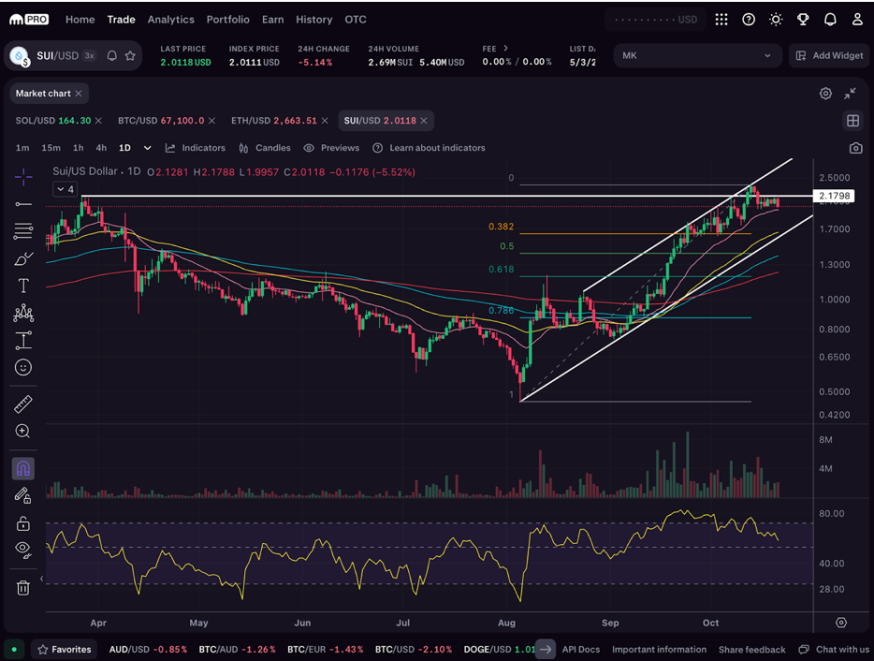
Task: Toggle magnet mode for drawings
Action: (x=23, y=468)
